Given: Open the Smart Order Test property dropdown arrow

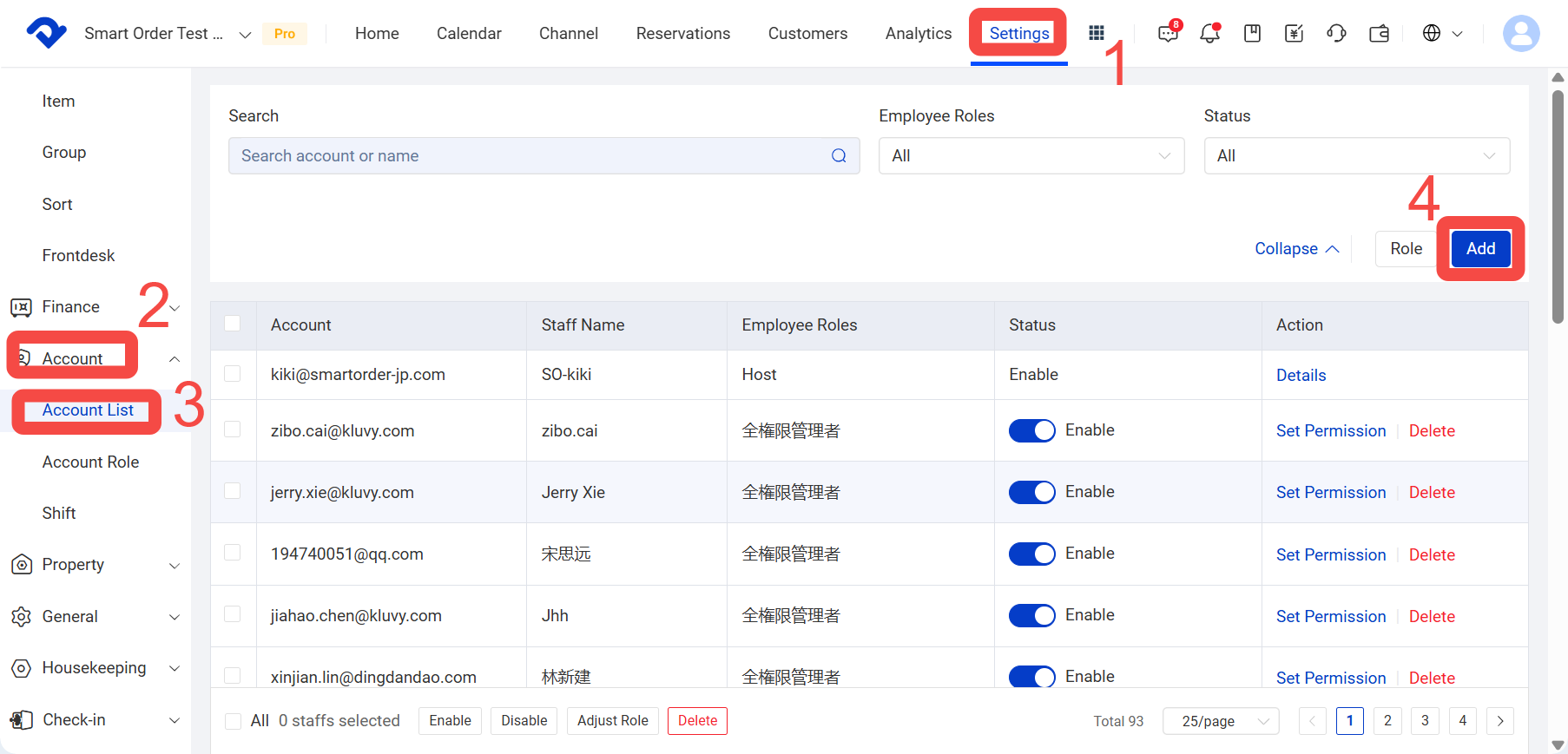Looking at the screenshot, I should [x=245, y=35].
